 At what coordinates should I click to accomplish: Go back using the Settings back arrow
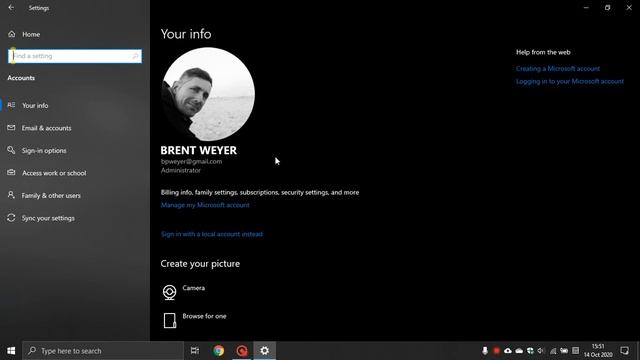pyautogui.click(x=11, y=8)
